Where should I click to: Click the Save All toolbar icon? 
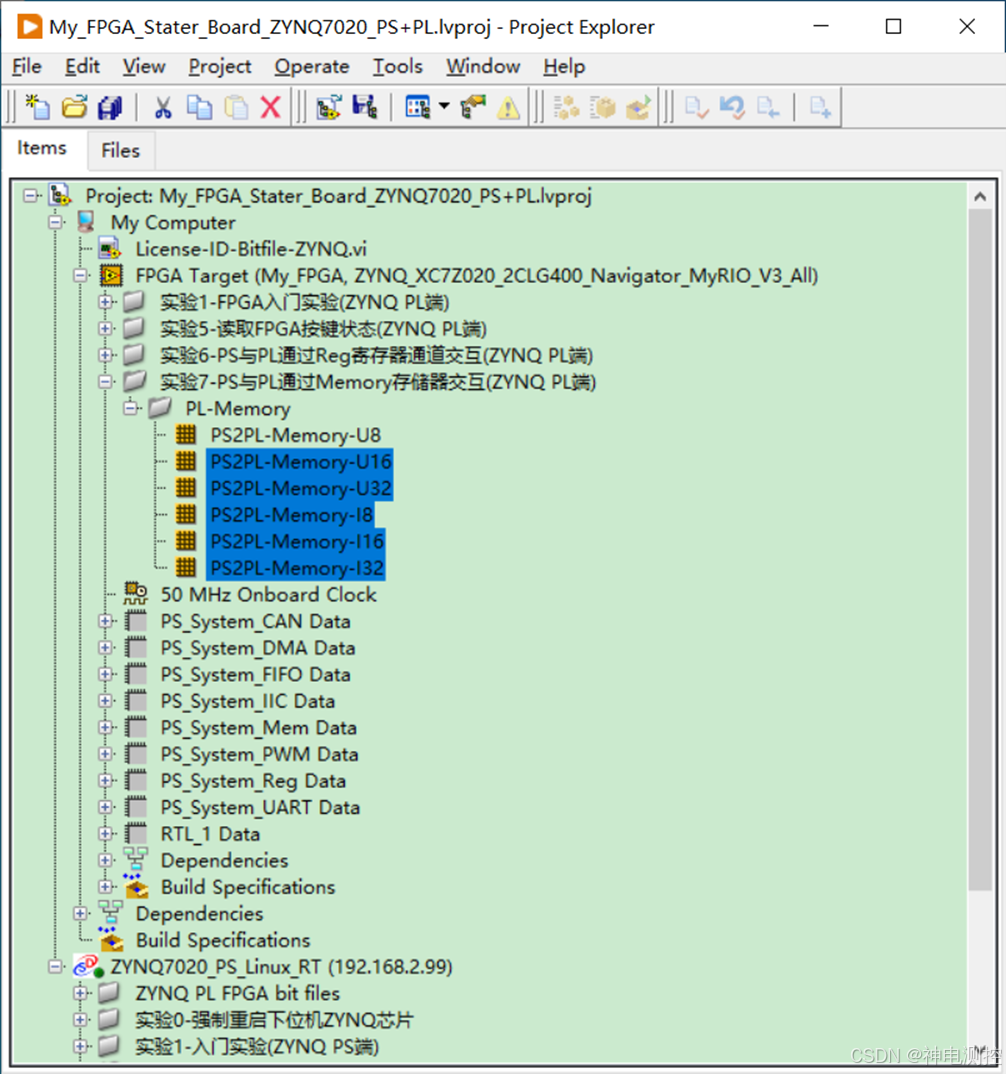pyautogui.click(x=110, y=108)
